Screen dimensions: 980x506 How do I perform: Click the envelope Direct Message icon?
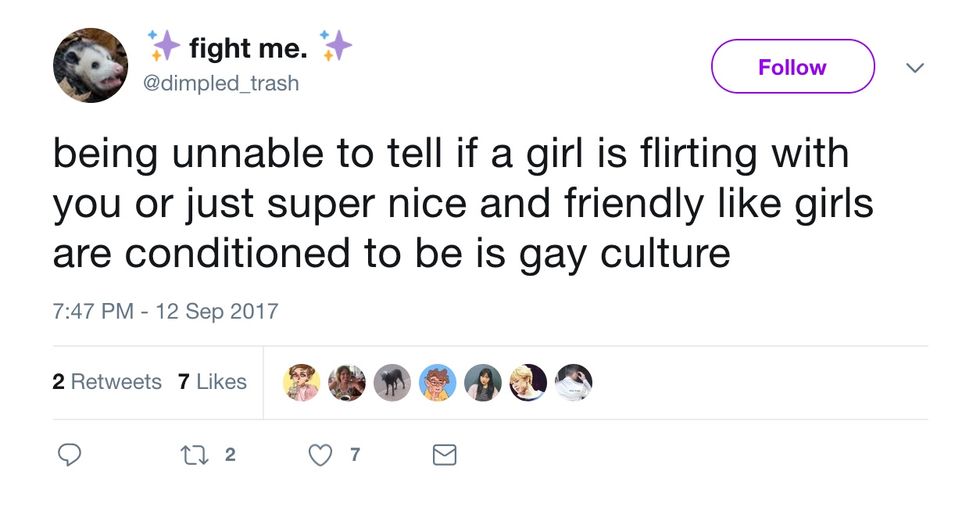point(443,455)
